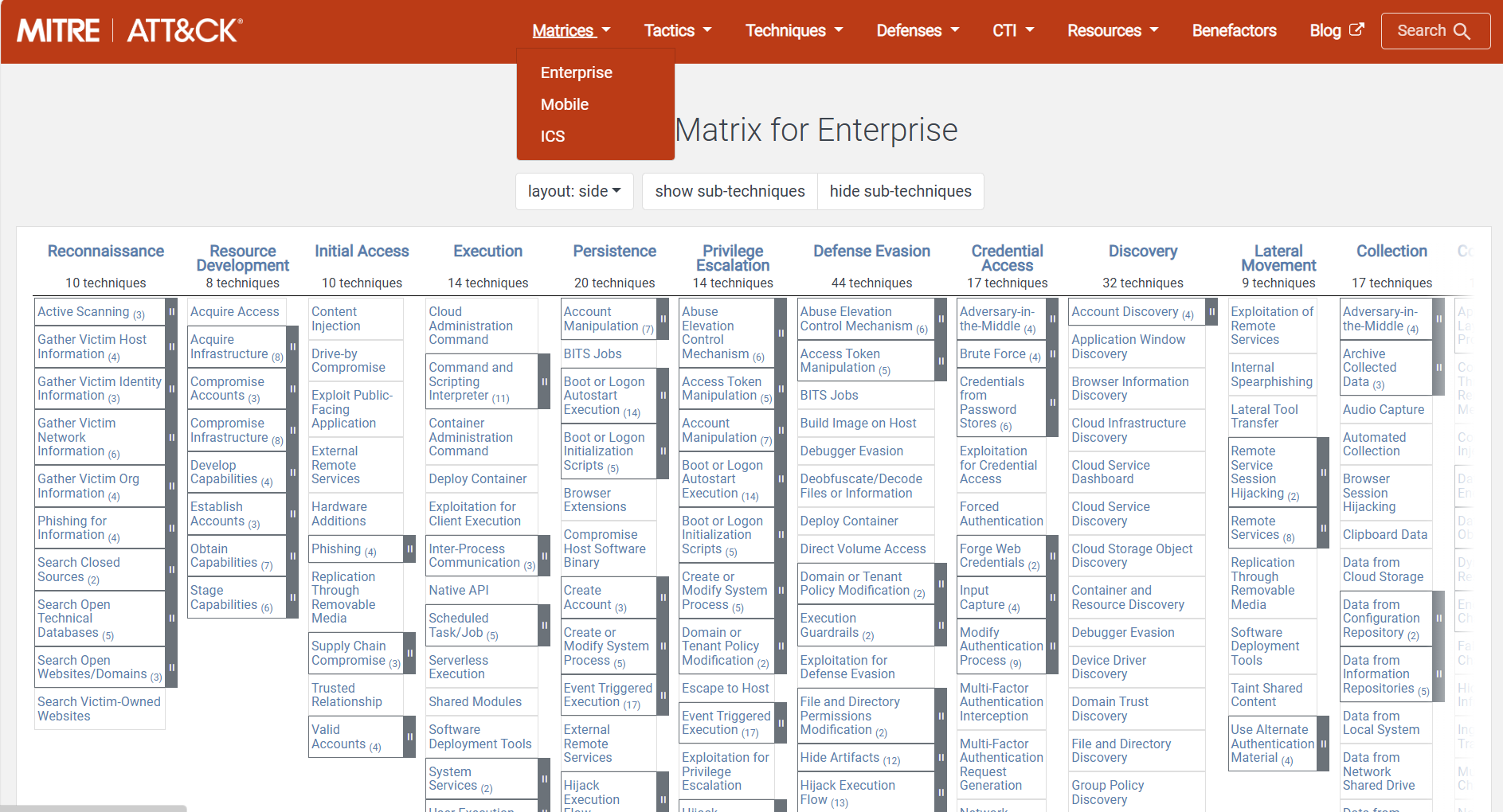Toggle the Matrices dropdown menu

click(571, 31)
